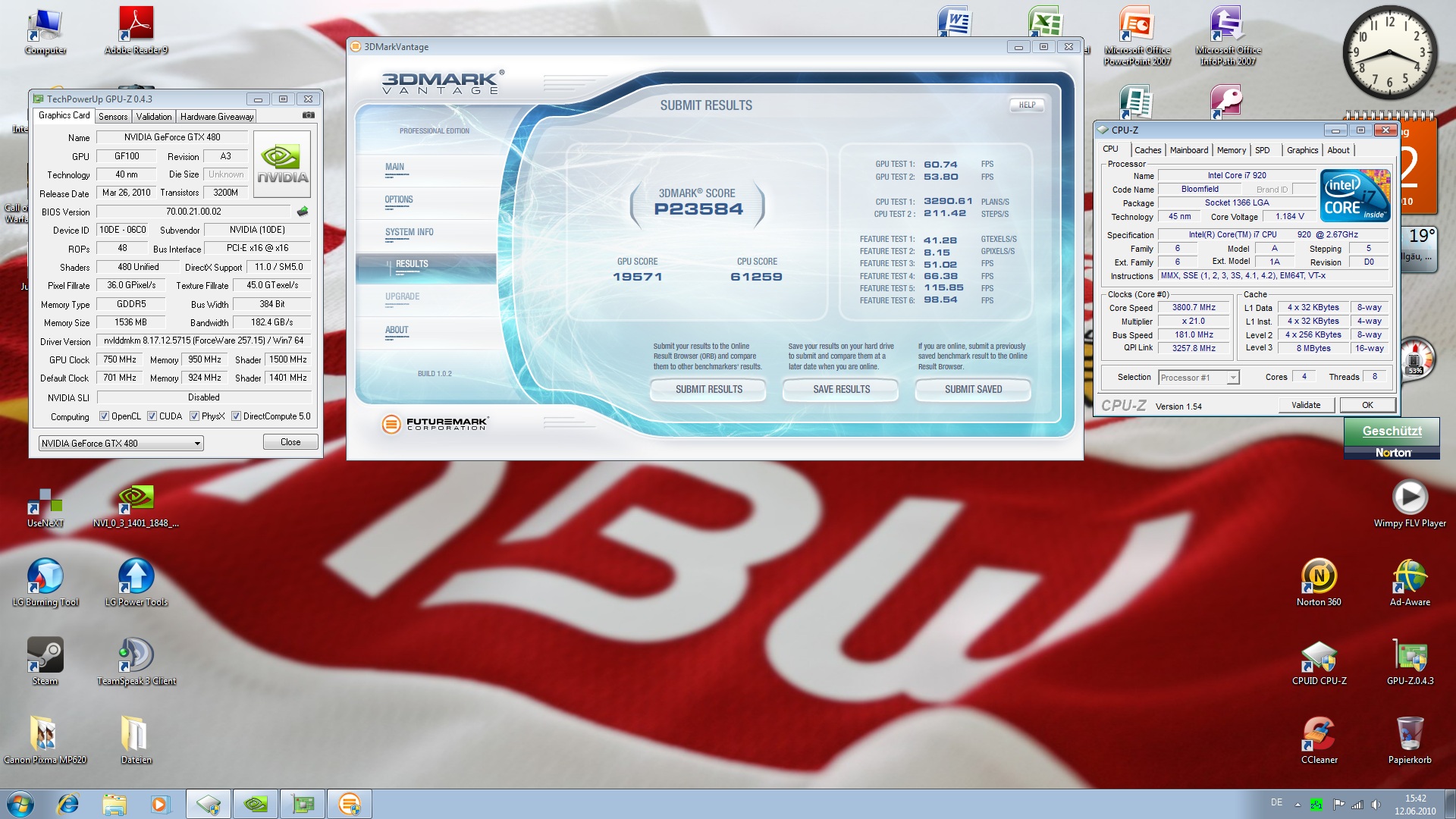This screenshot has height=819, width=1456.
Task: Toggle the CUDA checkbox in GPU-Z
Action: coord(152,416)
